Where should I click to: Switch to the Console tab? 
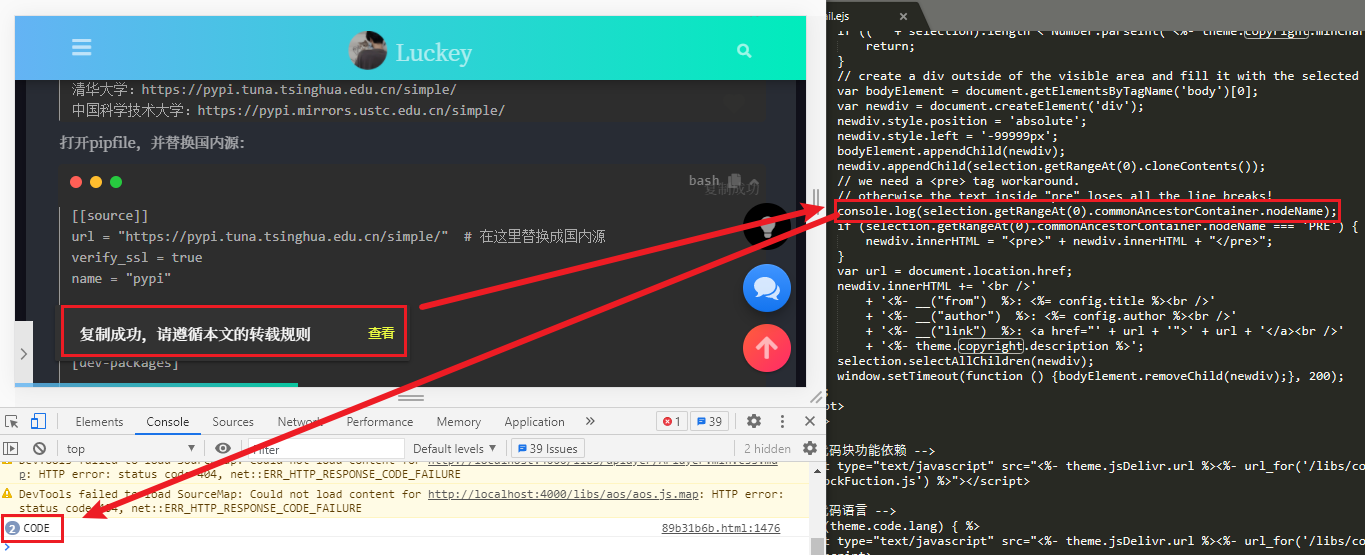pyautogui.click(x=168, y=422)
